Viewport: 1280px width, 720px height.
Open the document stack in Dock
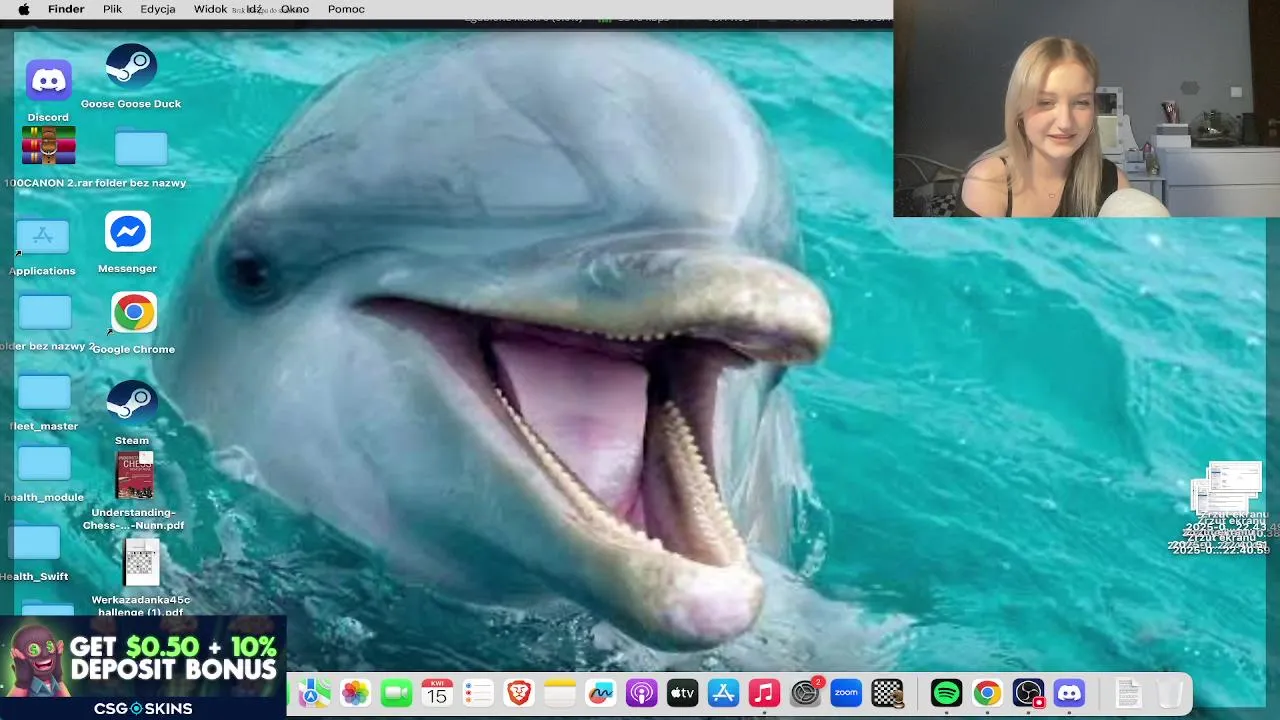[1128, 693]
